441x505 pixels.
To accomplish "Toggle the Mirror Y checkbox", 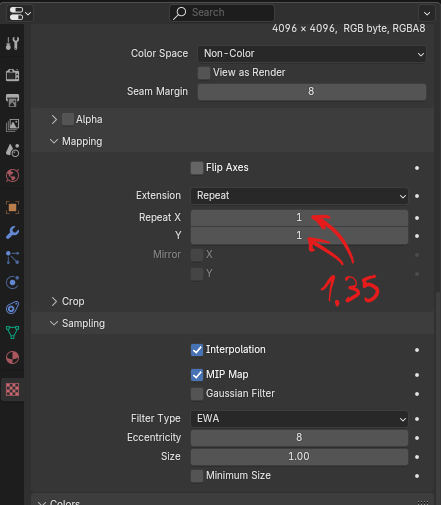I will (197, 274).
